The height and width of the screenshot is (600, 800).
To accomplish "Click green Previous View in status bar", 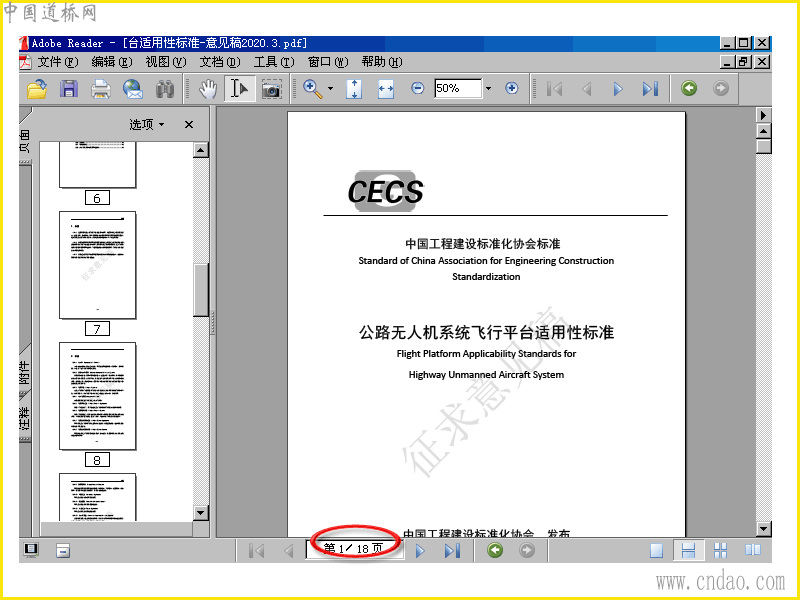I will pyautogui.click(x=495, y=550).
